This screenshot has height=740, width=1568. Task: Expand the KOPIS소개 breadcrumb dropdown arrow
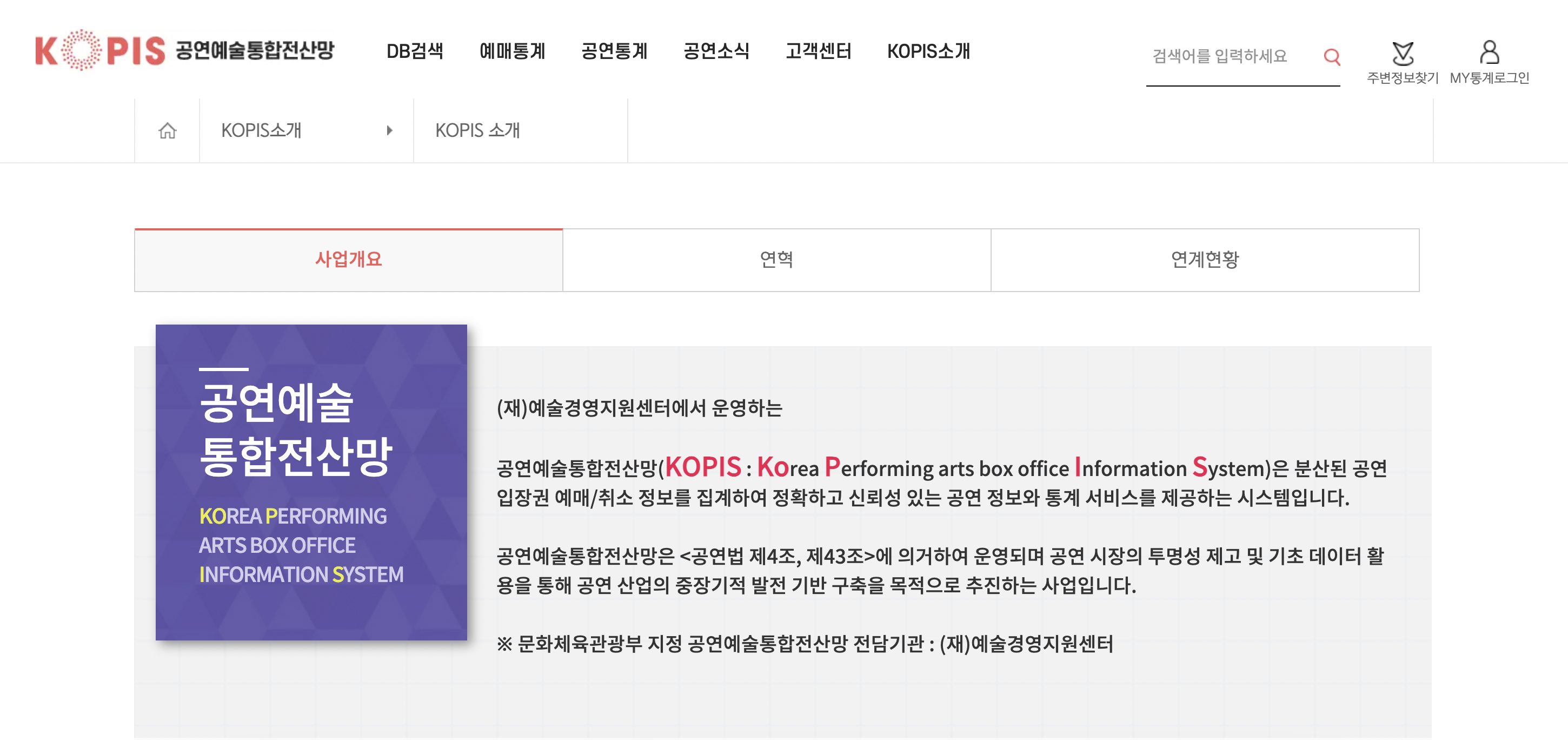pos(389,130)
